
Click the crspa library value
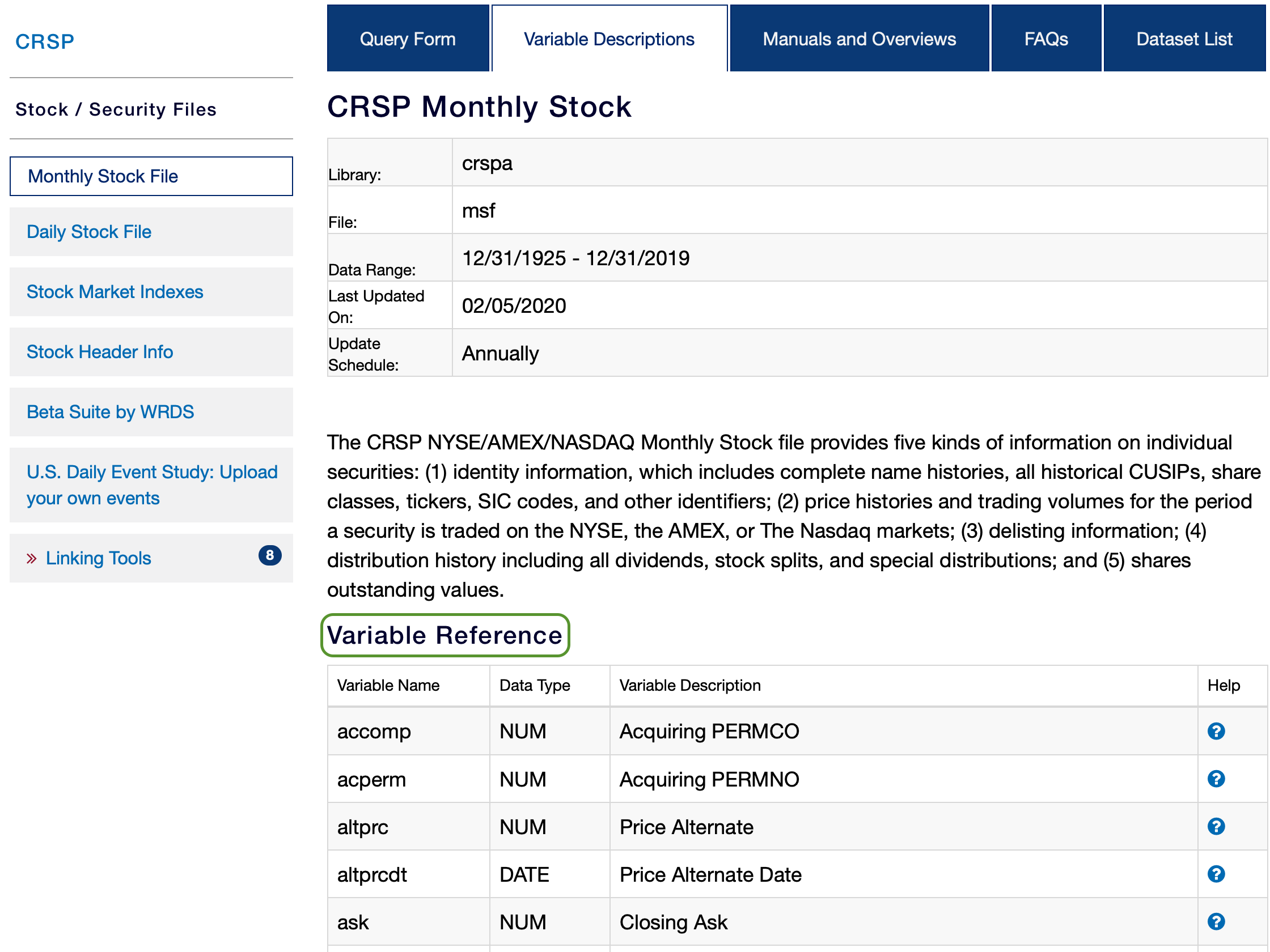coord(487,163)
